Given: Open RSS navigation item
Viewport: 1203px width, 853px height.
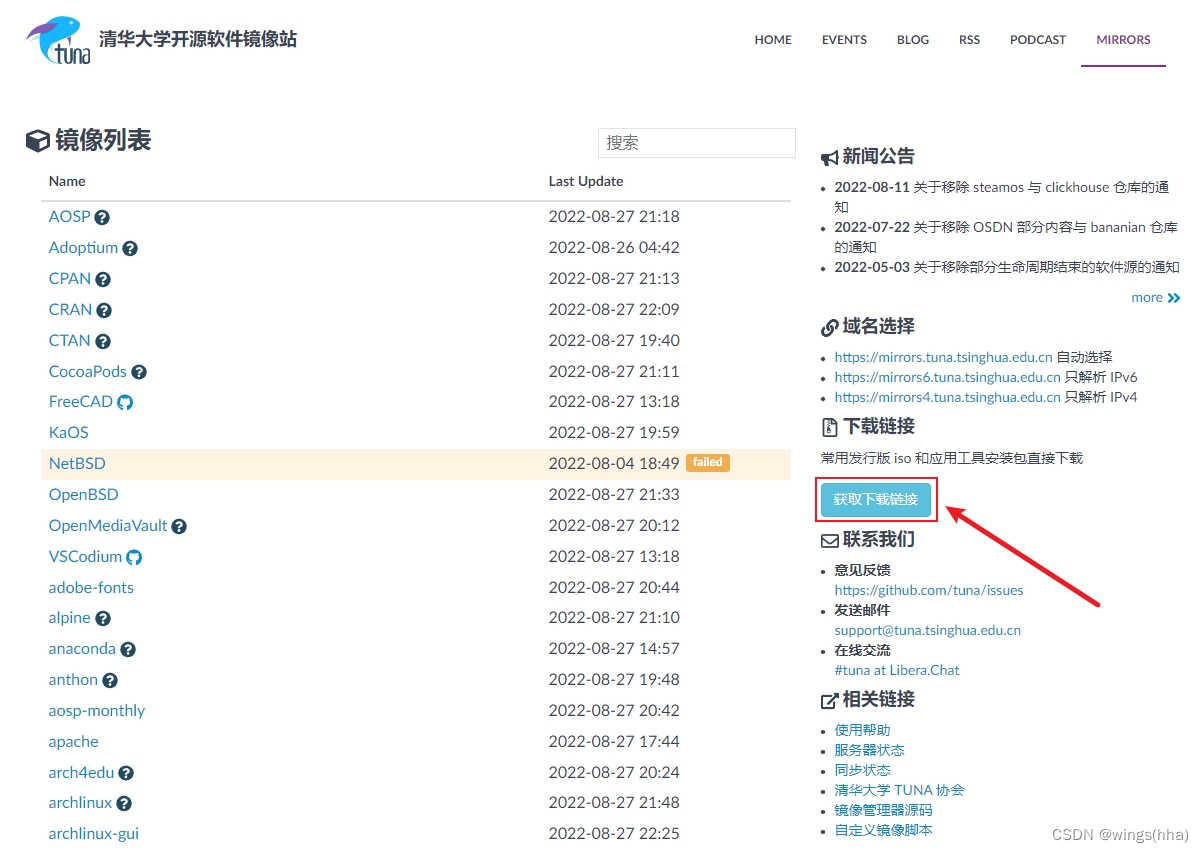Looking at the screenshot, I should coord(969,40).
